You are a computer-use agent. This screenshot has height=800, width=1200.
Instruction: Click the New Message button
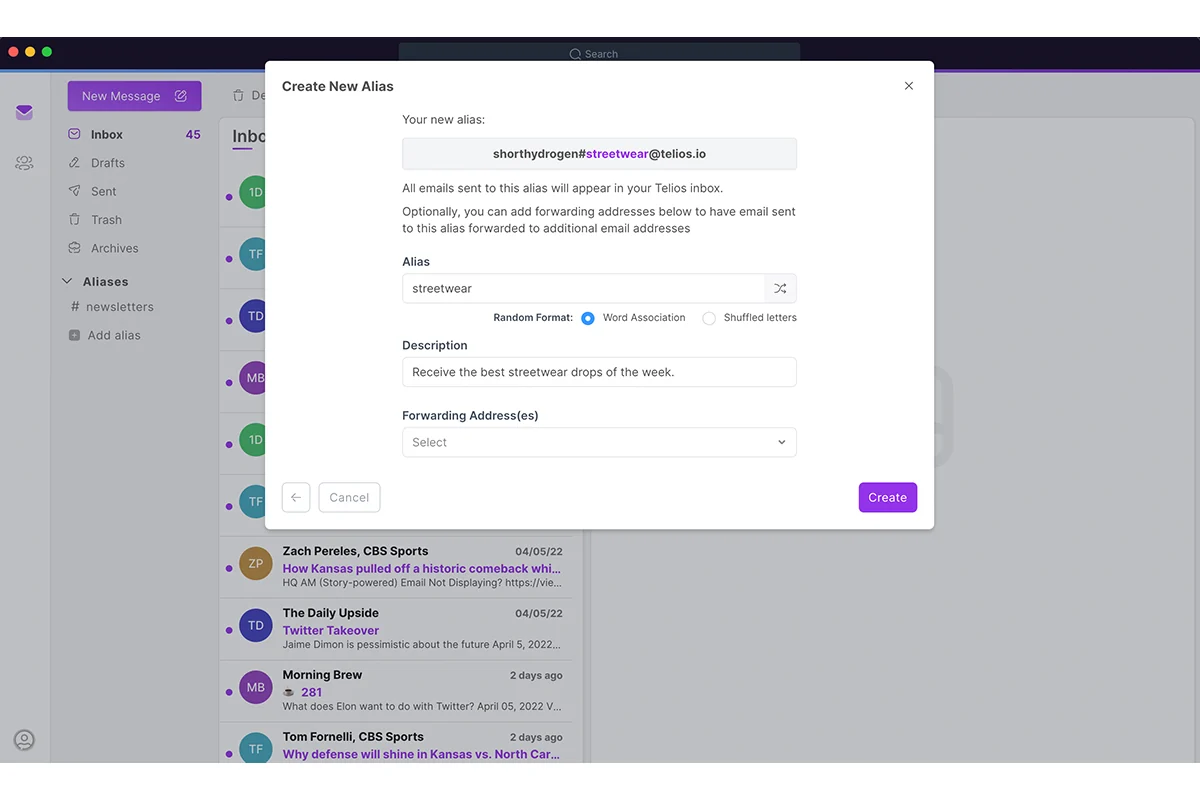[134, 96]
